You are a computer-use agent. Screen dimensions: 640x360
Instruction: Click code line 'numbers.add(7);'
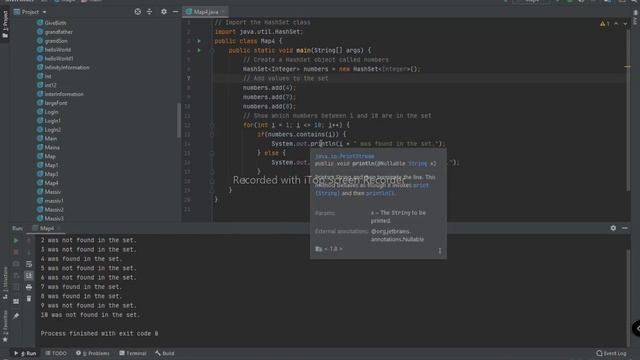click(269, 97)
